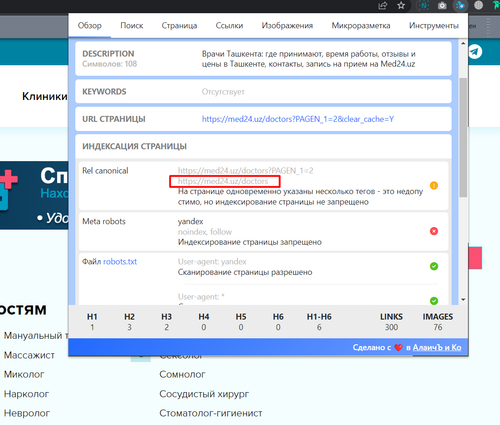Click red error icon in Meta robots row
Image resolution: width=500 pixels, height=425 pixels.
[434, 231]
